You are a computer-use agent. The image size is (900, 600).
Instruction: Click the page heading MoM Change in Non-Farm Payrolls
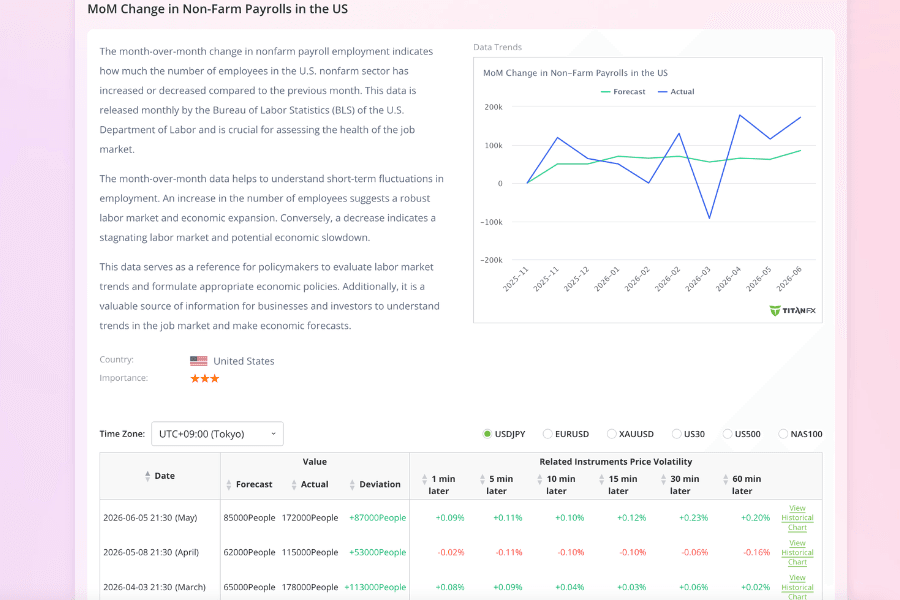tap(218, 9)
